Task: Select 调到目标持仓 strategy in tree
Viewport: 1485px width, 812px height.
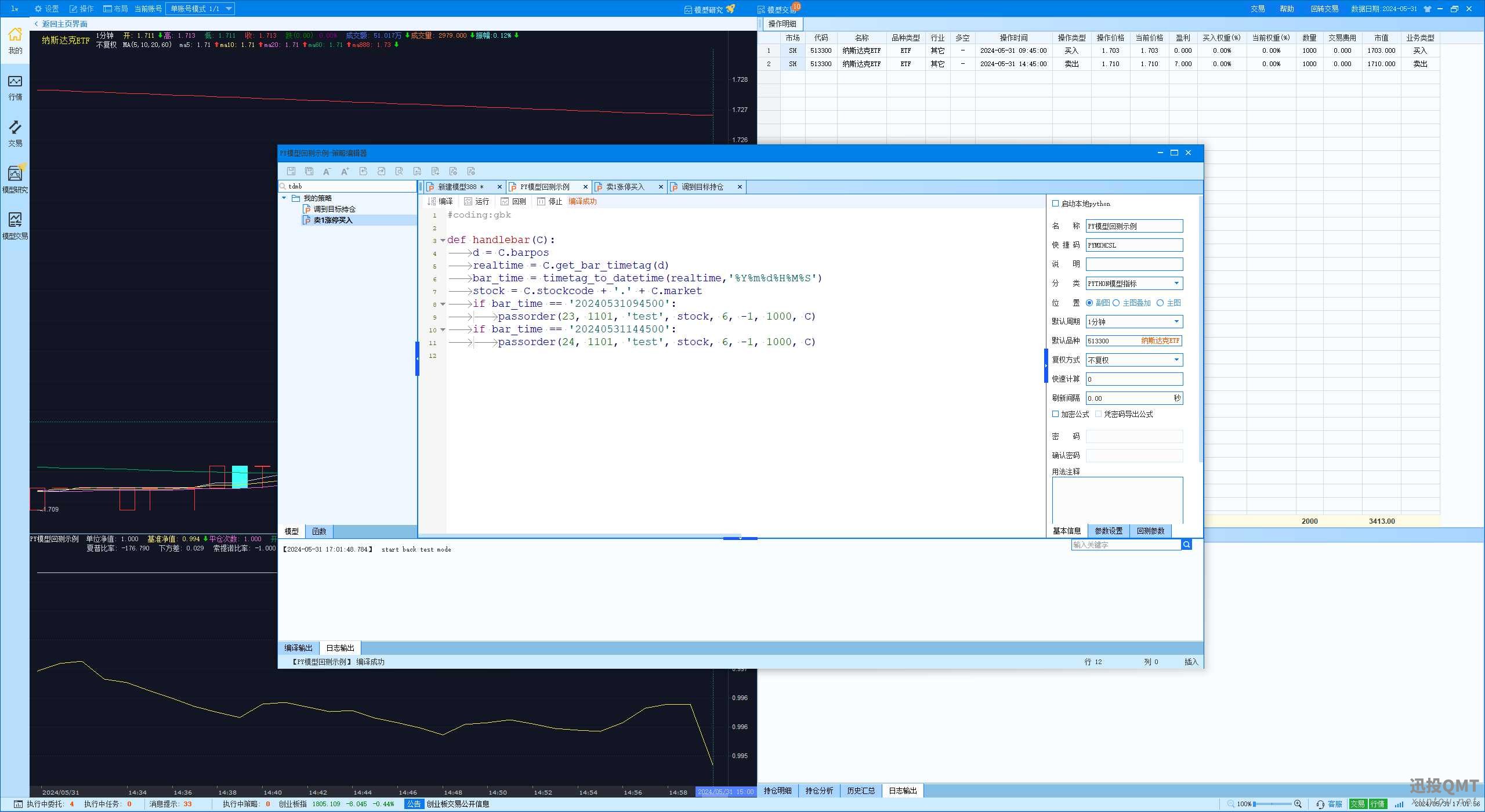Action: (x=329, y=209)
